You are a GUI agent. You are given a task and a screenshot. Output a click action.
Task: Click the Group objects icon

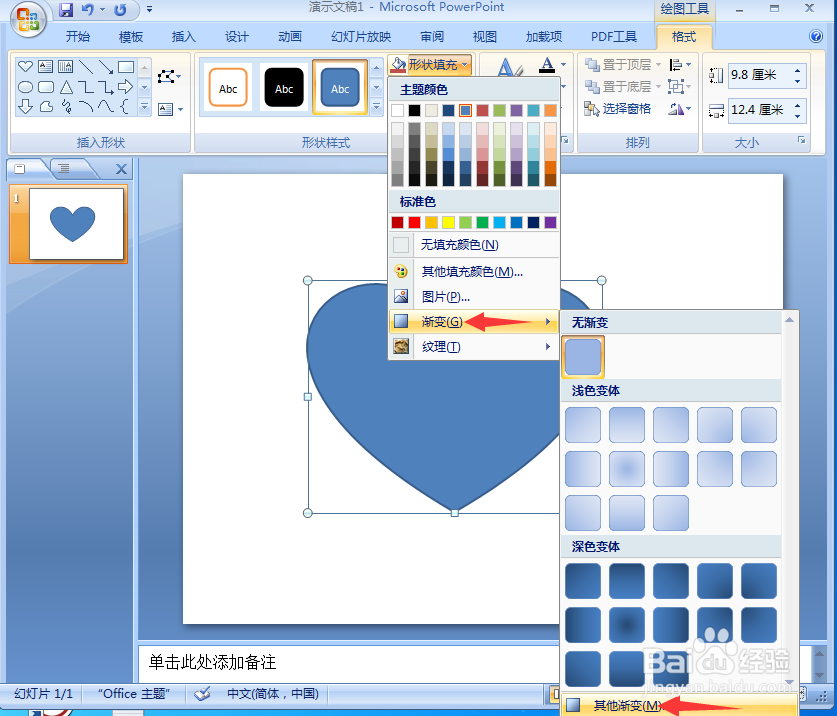676,86
